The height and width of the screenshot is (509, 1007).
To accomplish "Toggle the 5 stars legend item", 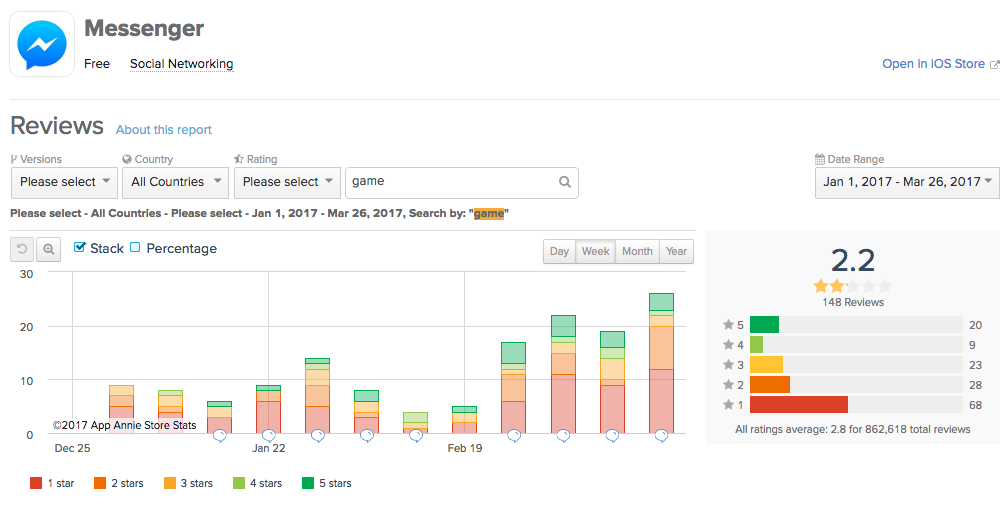I will click(x=327, y=483).
